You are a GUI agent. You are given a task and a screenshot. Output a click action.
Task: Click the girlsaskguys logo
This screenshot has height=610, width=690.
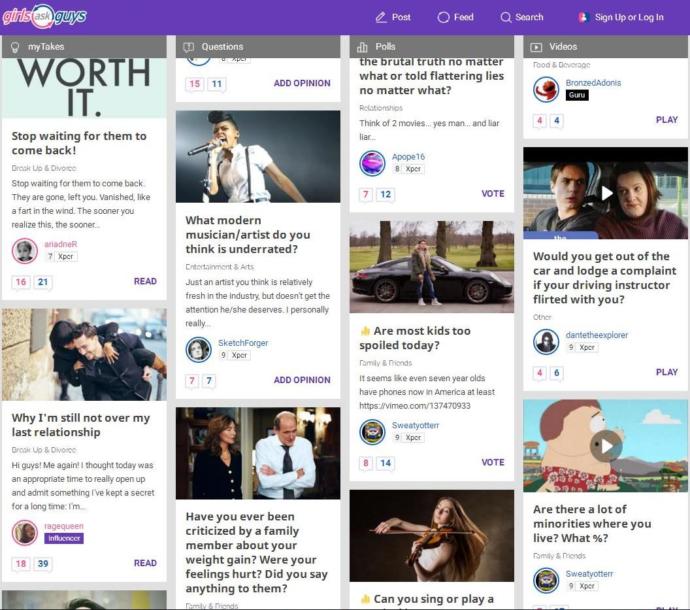[44, 17]
